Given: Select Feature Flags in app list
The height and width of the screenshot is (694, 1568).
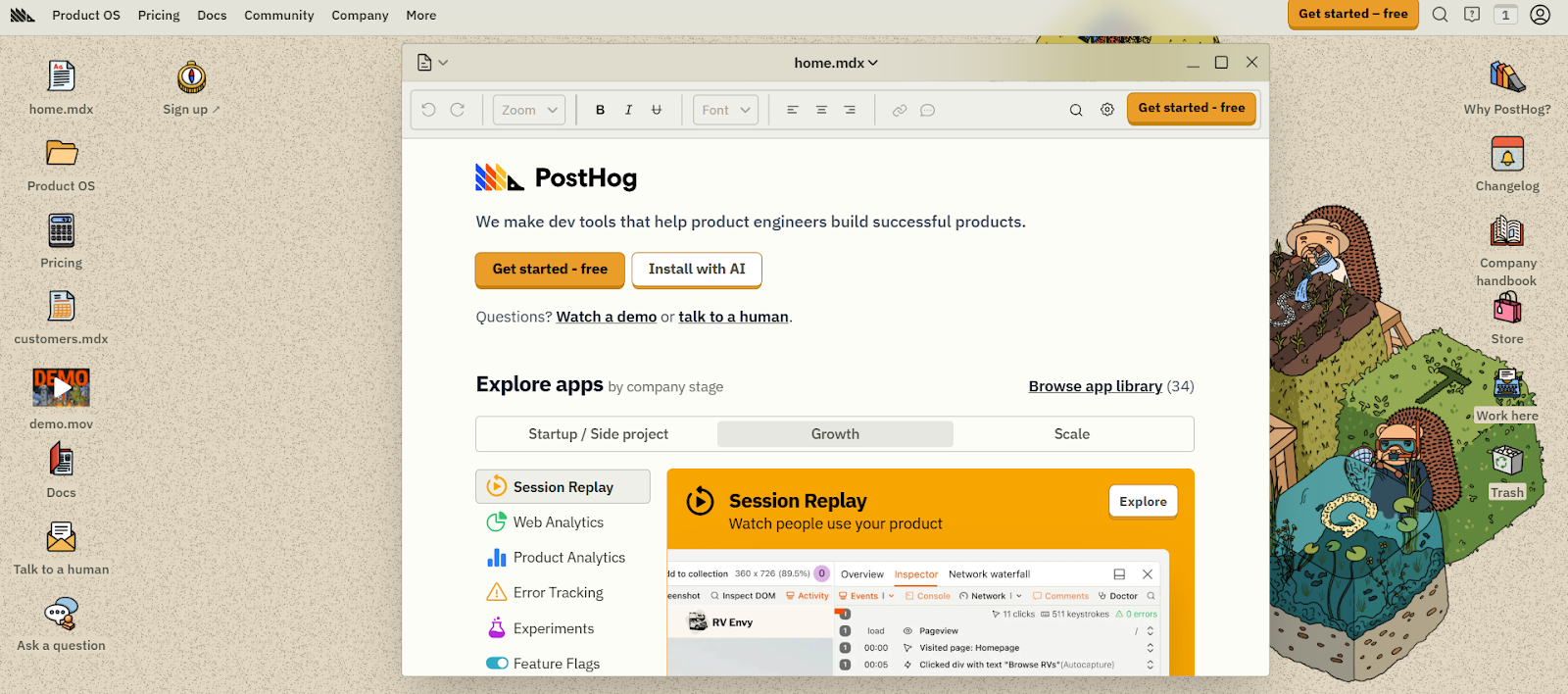Looking at the screenshot, I should coord(563,664).
